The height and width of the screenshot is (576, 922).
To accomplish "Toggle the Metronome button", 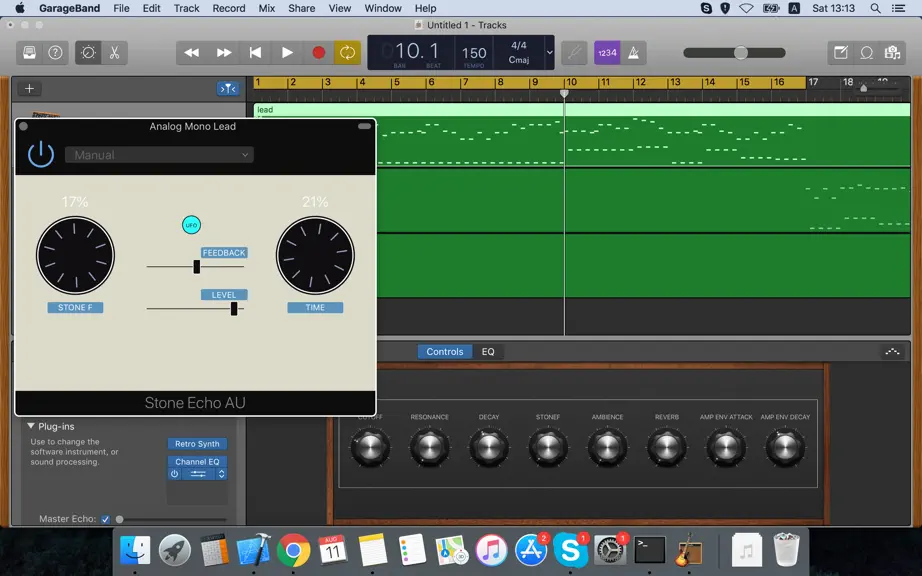I will click(x=633, y=53).
